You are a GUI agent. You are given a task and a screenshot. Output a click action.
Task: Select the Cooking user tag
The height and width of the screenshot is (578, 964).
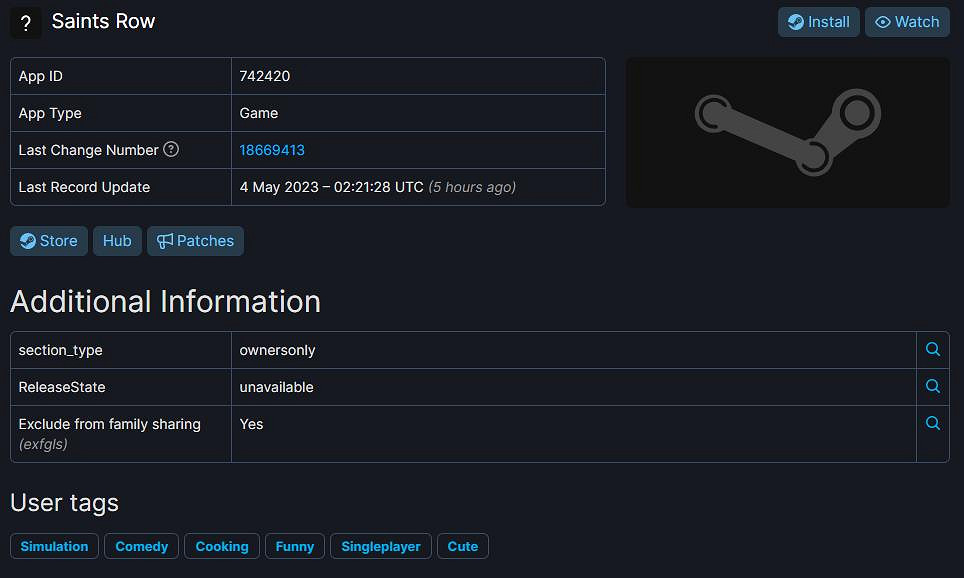[x=222, y=546]
